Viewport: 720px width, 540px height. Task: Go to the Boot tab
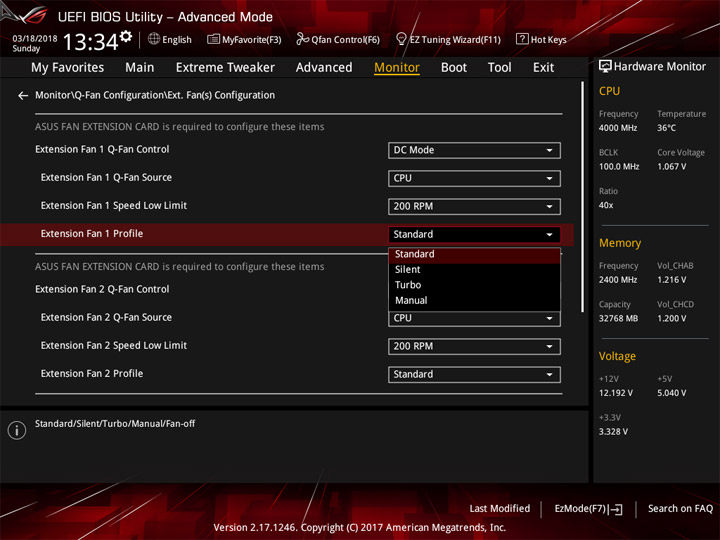pyautogui.click(x=454, y=68)
